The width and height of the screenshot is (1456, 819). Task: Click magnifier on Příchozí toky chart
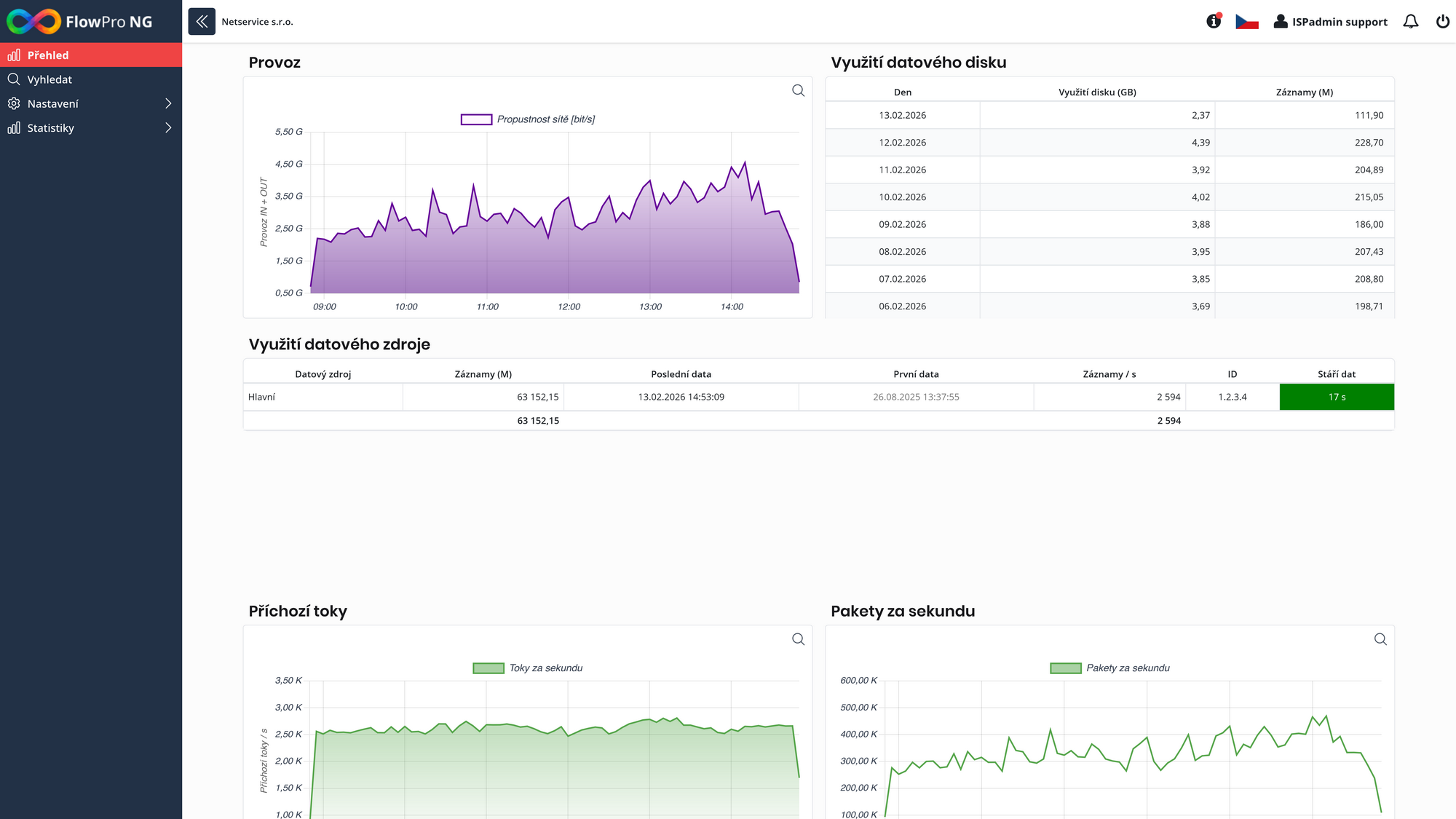799,639
